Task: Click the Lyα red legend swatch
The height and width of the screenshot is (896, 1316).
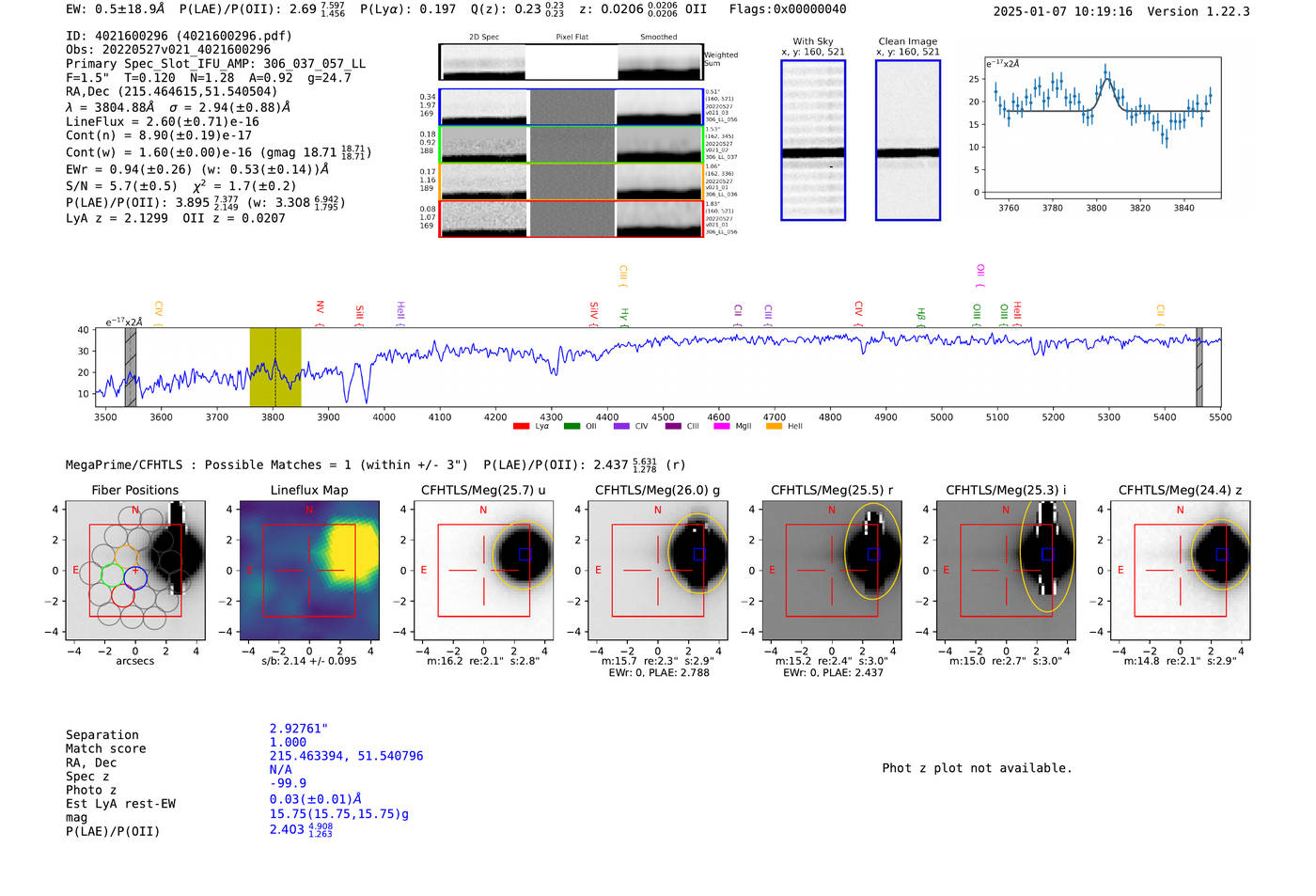Action: (x=522, y=426)
